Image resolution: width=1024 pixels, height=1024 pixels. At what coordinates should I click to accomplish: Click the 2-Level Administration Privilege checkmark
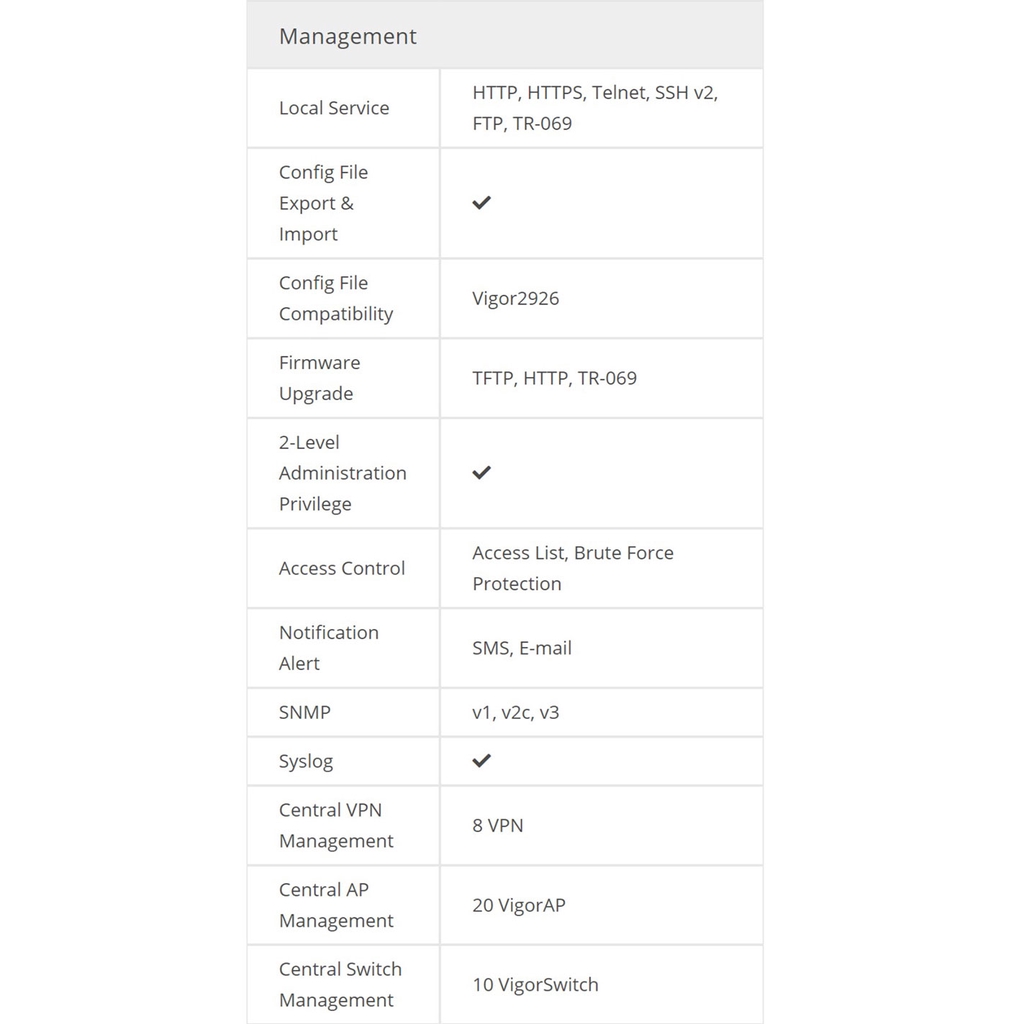coord(482,472)
